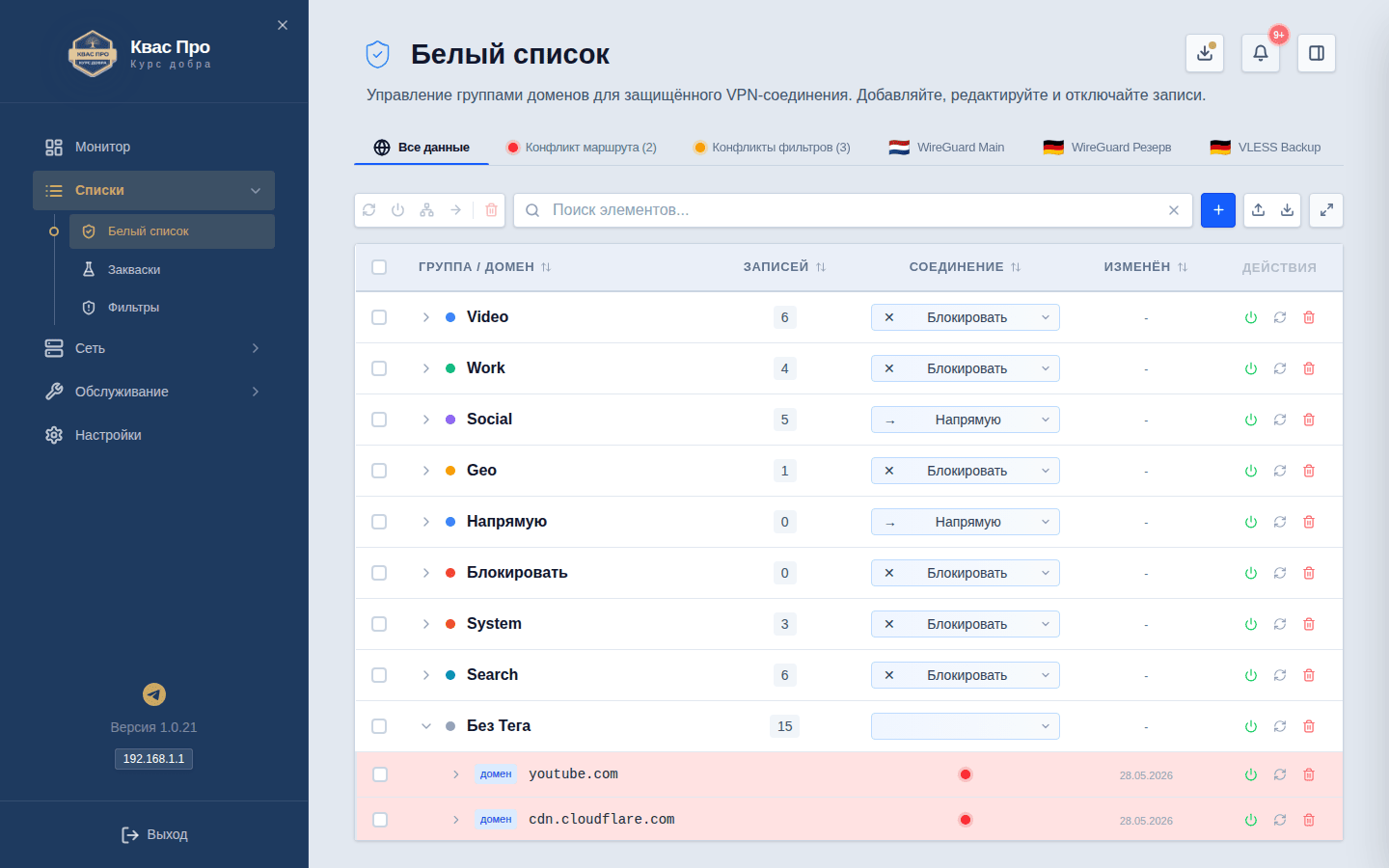Click the Telegram icon in sidebar
The height and width of the screenshot is (868, 1389).
154,694
